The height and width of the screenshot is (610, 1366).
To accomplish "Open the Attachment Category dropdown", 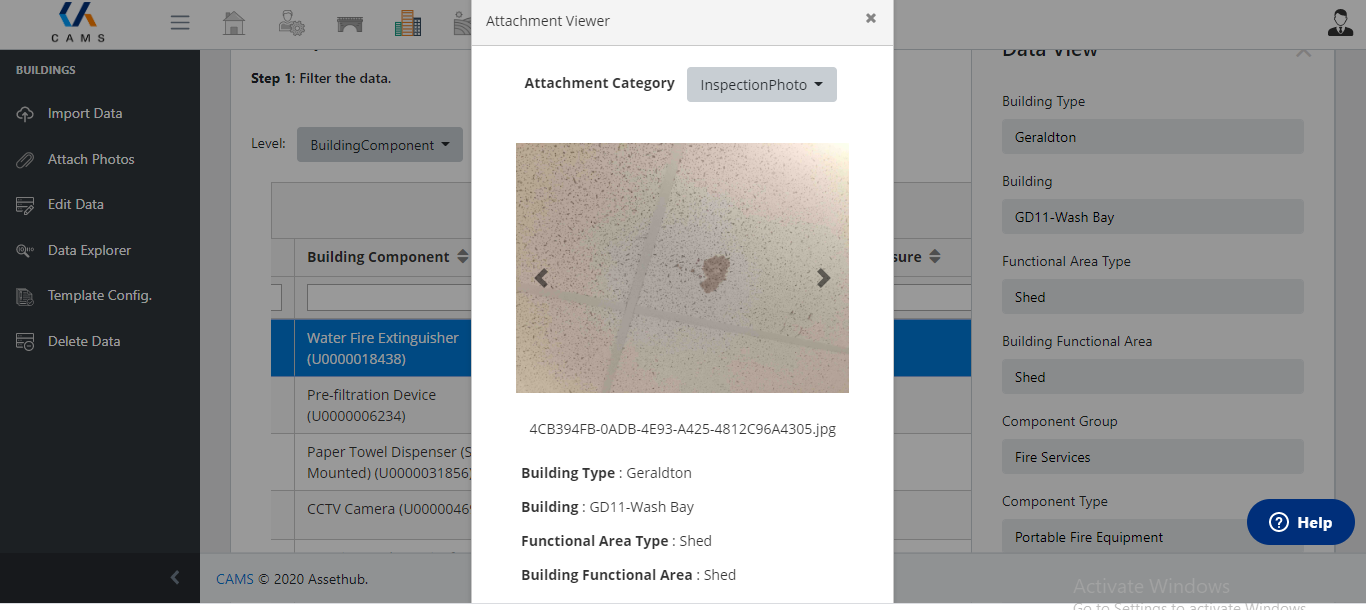I will (x=761, y=85).
